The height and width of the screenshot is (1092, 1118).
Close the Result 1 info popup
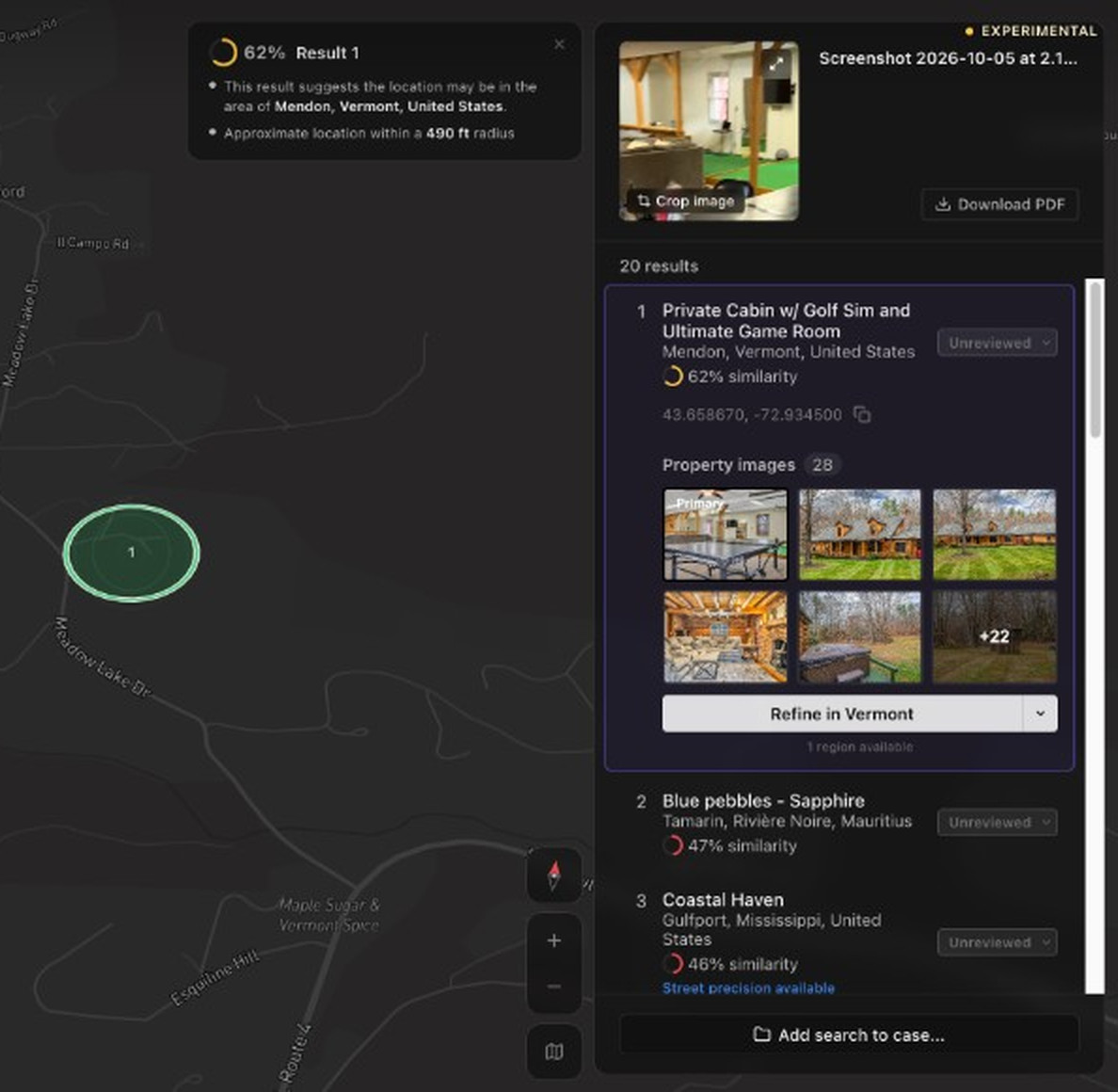[x=559, y=44]
